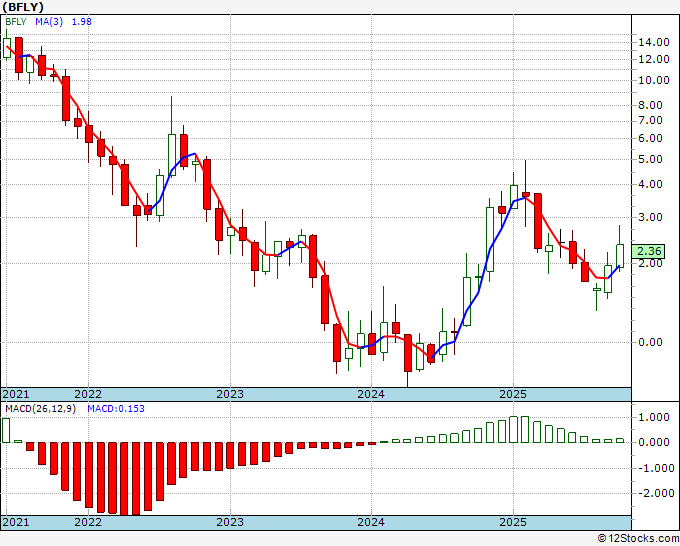Click the MACD:0.153 value label
The image size is (680, 546).
point(116,409)
